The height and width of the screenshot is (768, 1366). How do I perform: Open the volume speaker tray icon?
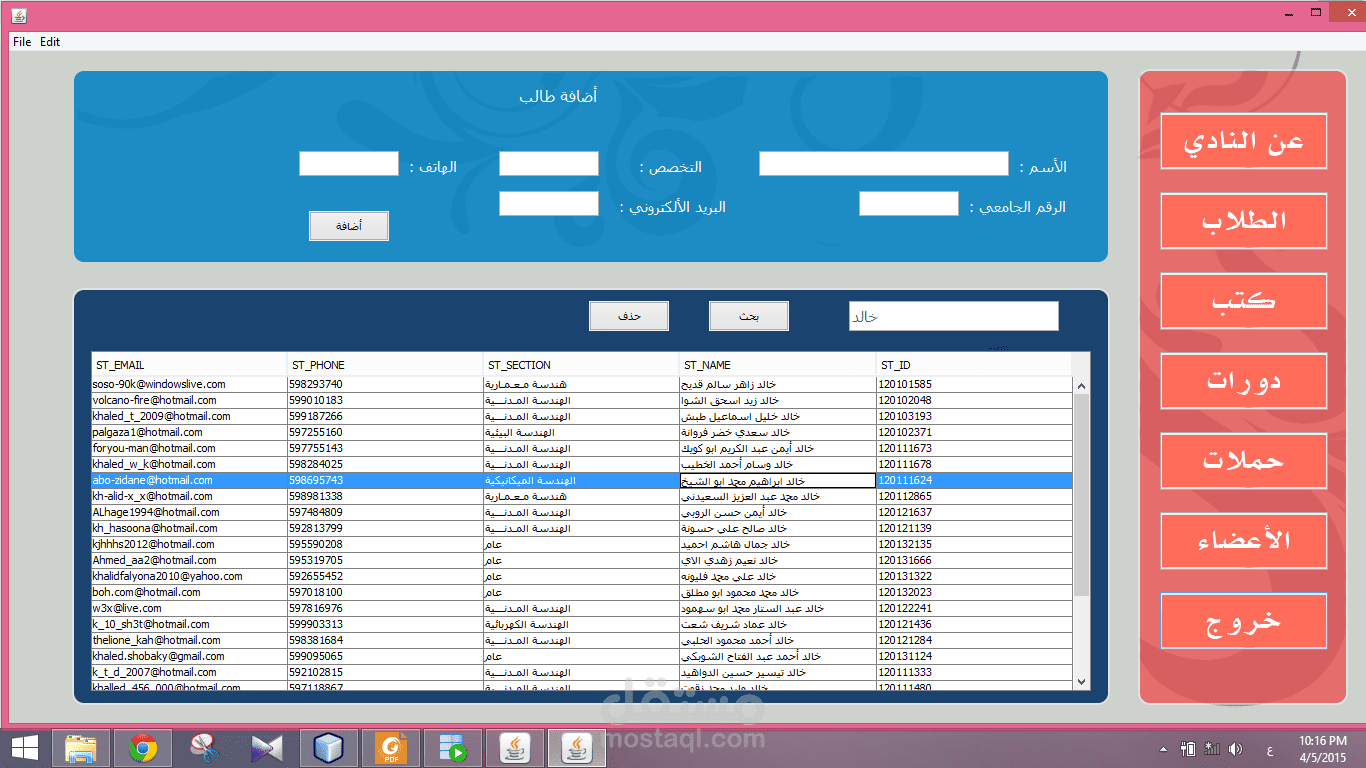tap(1236, 748)
